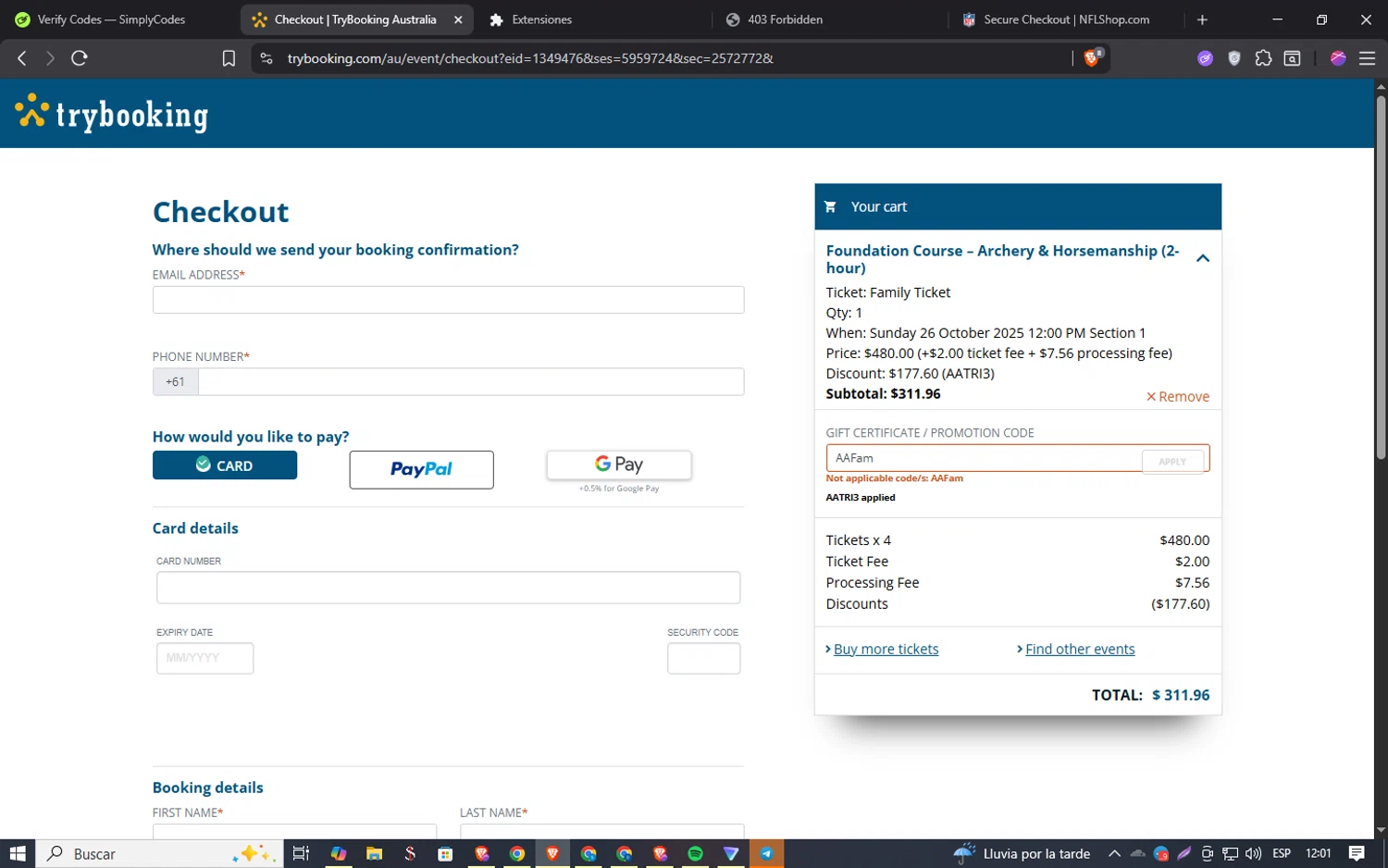Go back to the previous page
Viewport: 1388px width, 868px height.
[22, 58]
